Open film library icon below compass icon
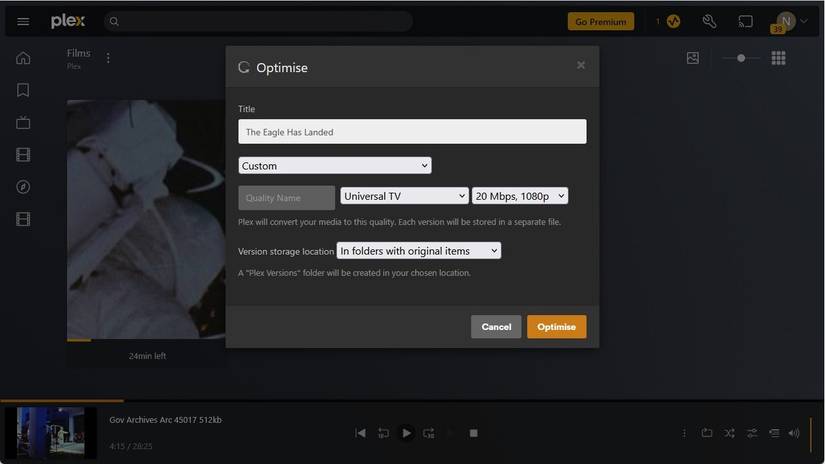Image resolution: width=825 pixels, height=464 pixels. 23,219
